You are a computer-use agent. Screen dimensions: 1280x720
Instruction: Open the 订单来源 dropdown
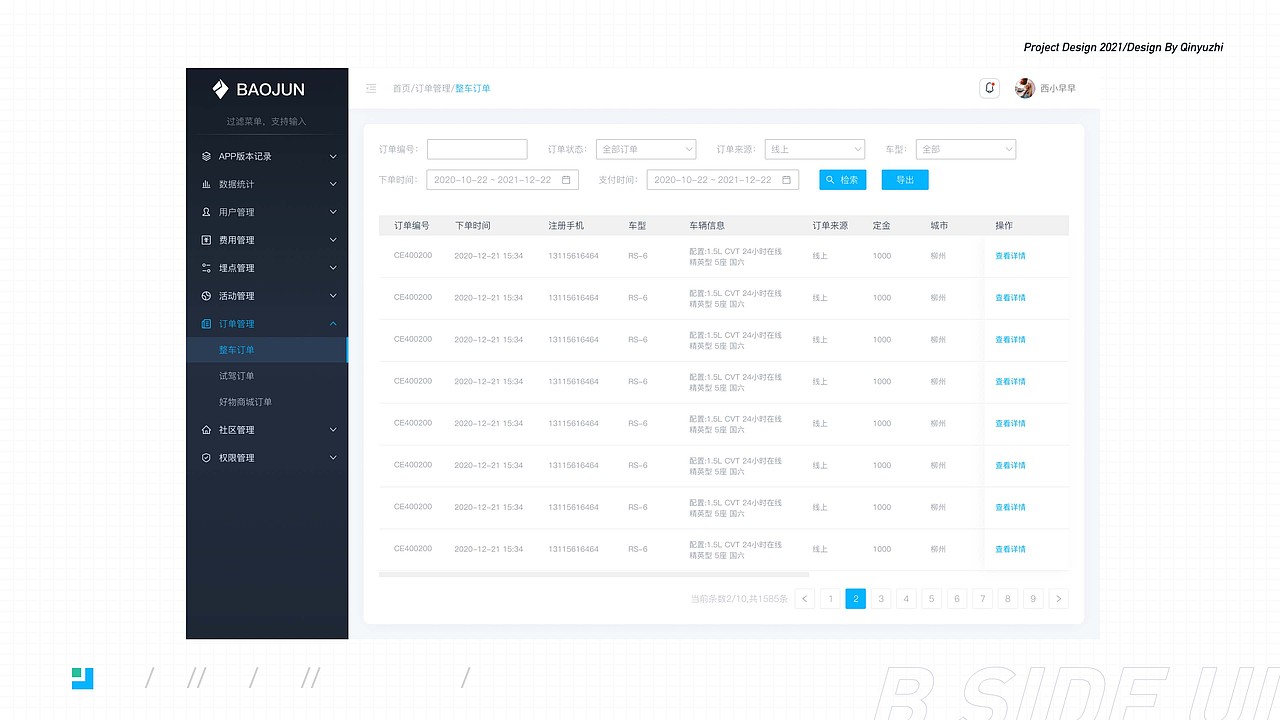[x=815, y=149]
